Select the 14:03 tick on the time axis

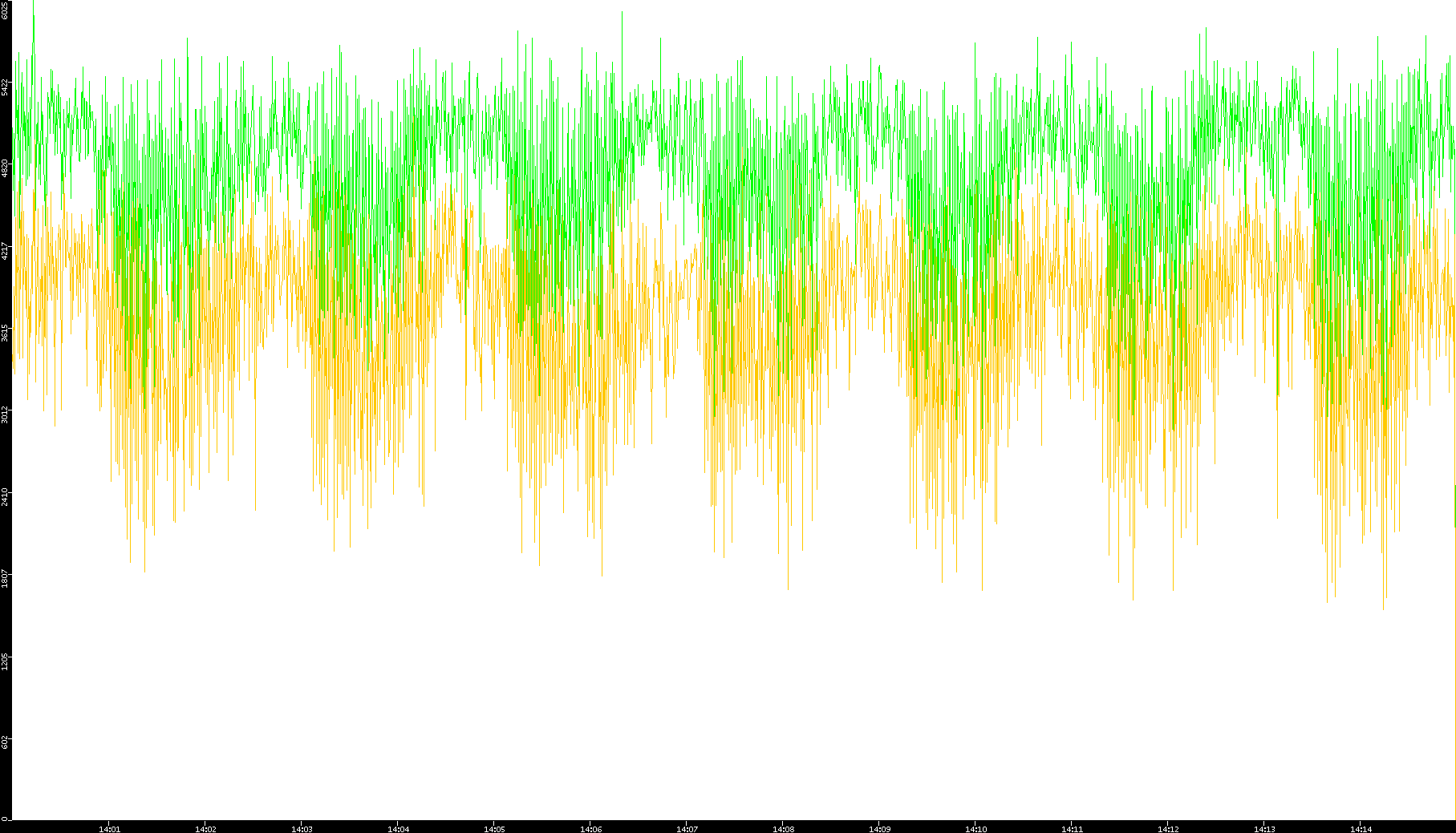(x=302, y=828)
